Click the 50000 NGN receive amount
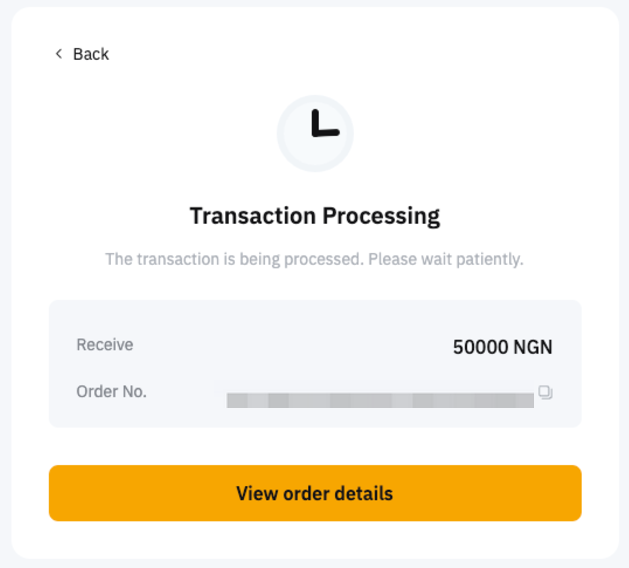 502,347
